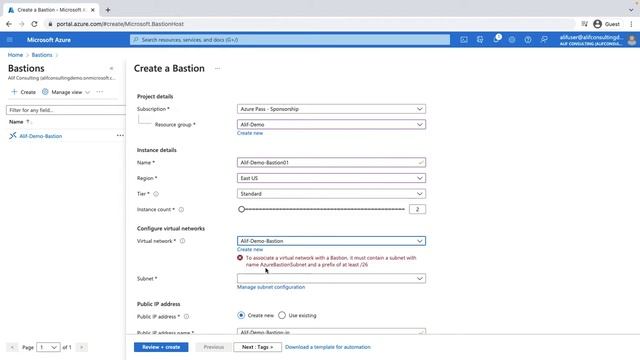This screenshot has height=360, width=640.
Task: Show the Tier info tooltip icon
Action: coord(156,194)
